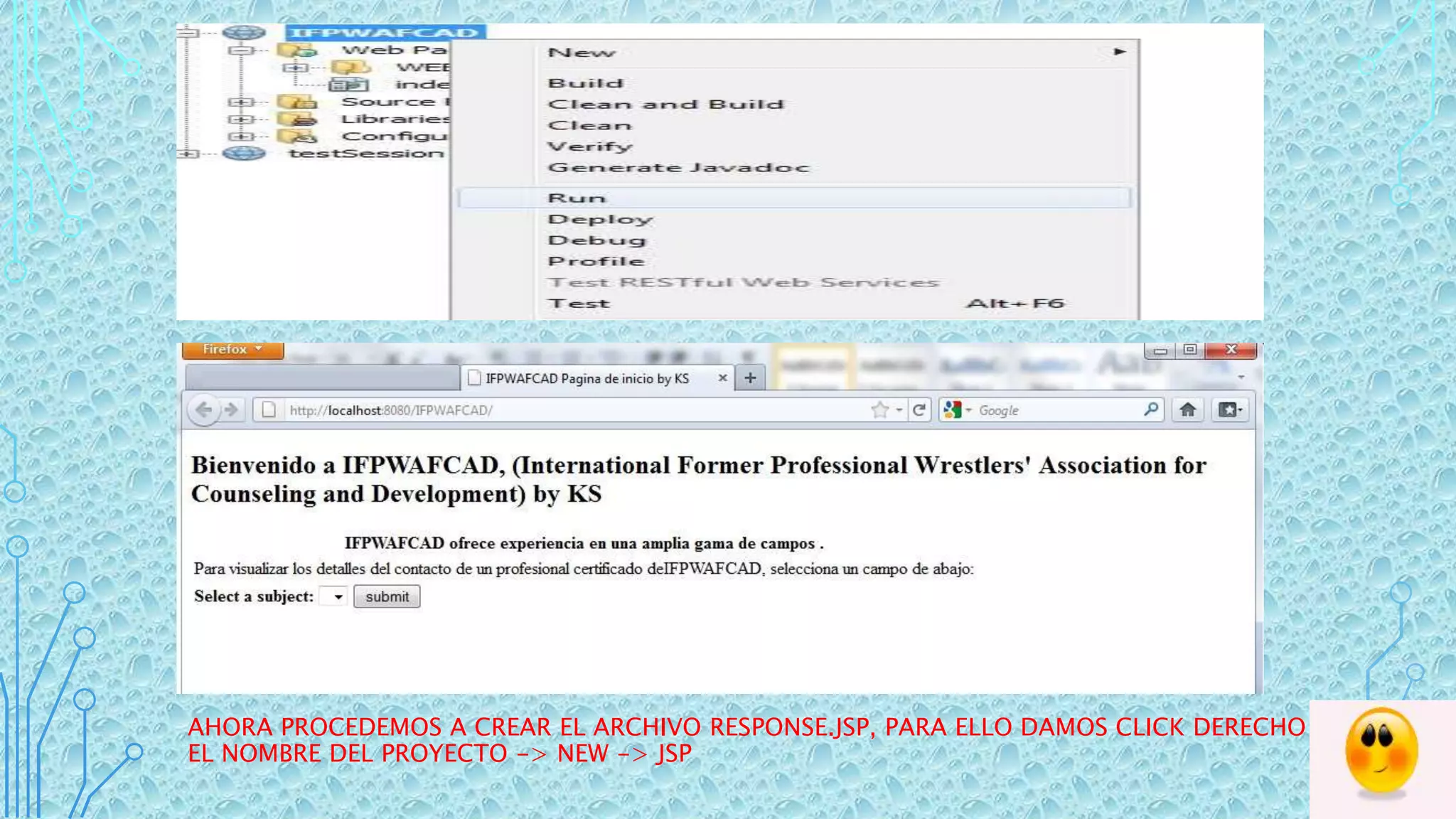
Task: Expand the Libraries node
Action: point(241,119)
